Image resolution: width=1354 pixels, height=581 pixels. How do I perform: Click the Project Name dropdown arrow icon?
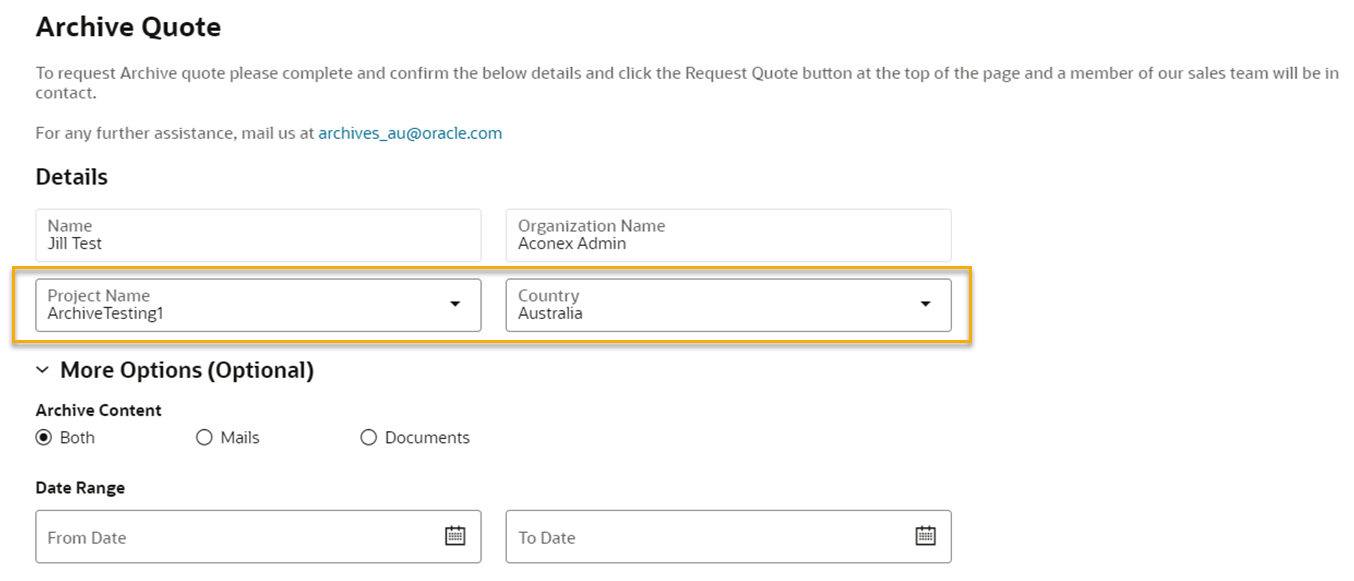(x=455, y=304)
